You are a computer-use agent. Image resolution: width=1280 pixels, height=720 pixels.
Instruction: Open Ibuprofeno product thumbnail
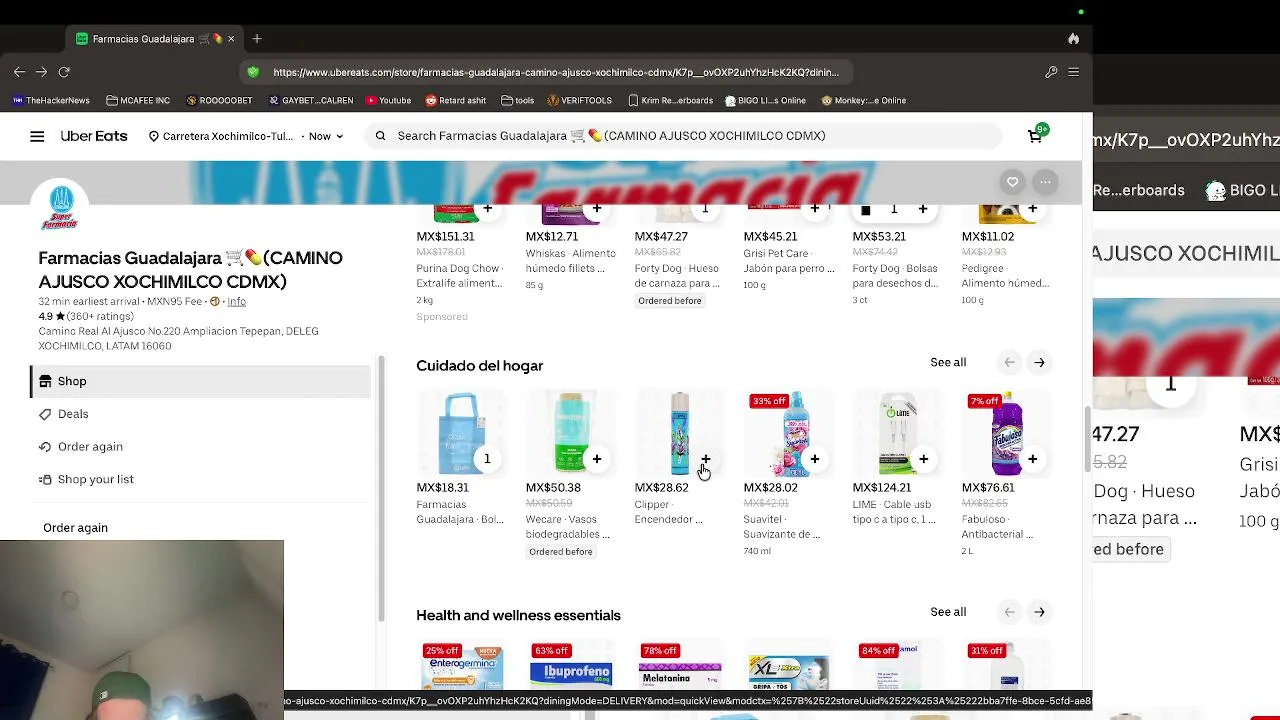click(x=571, y=667)
